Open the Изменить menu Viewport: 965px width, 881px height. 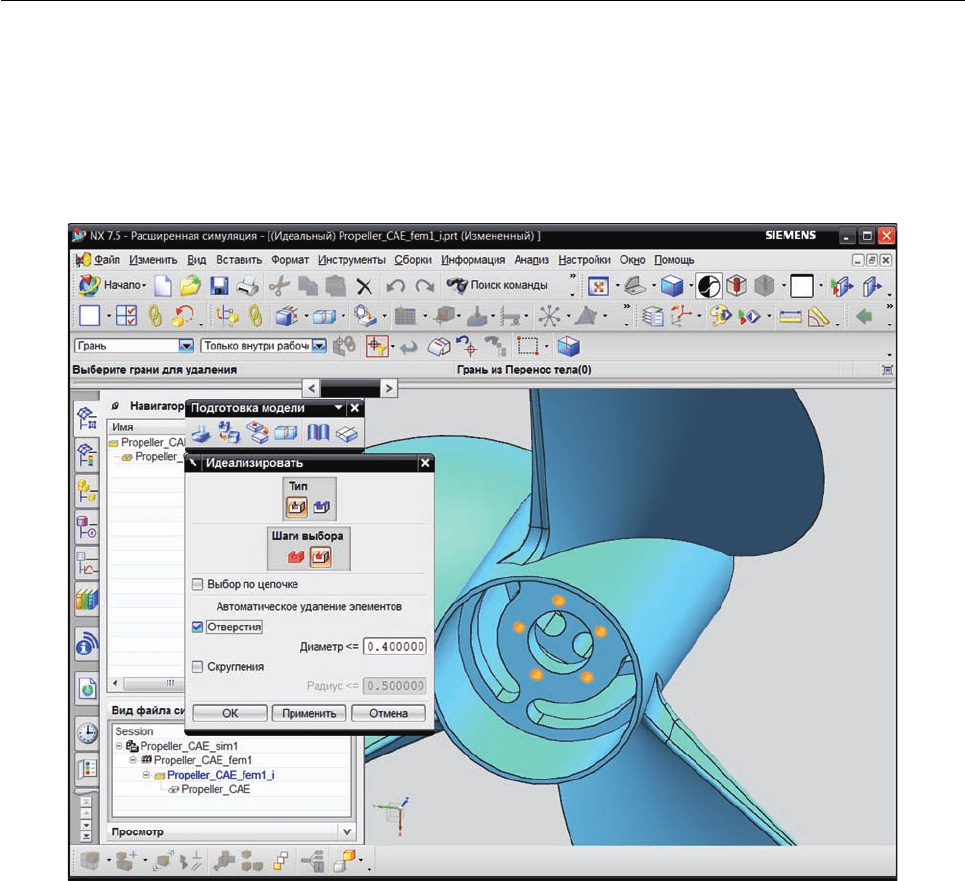[153, 260]
